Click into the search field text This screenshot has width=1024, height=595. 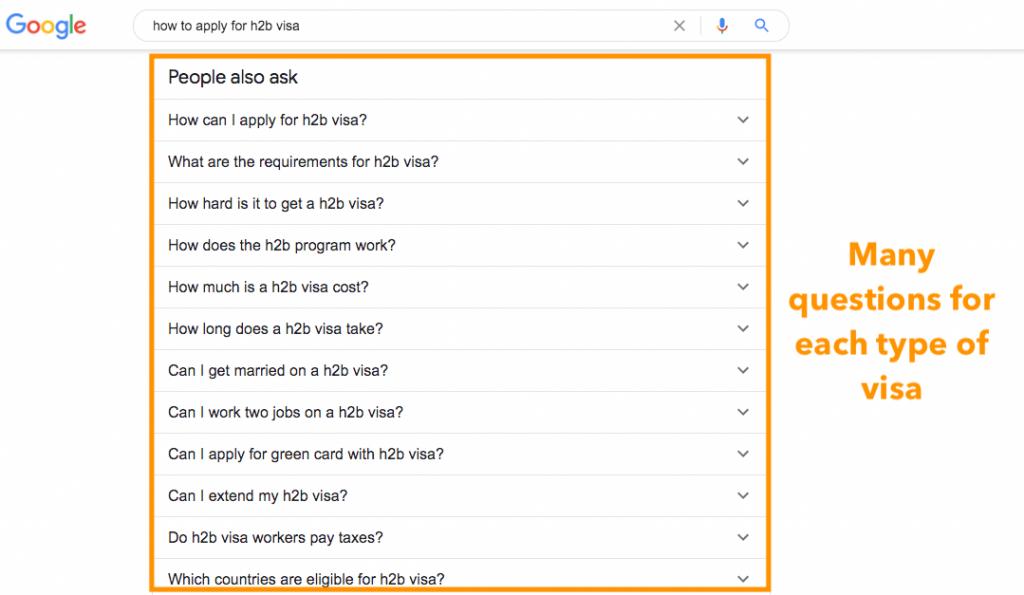click(226, 26)
